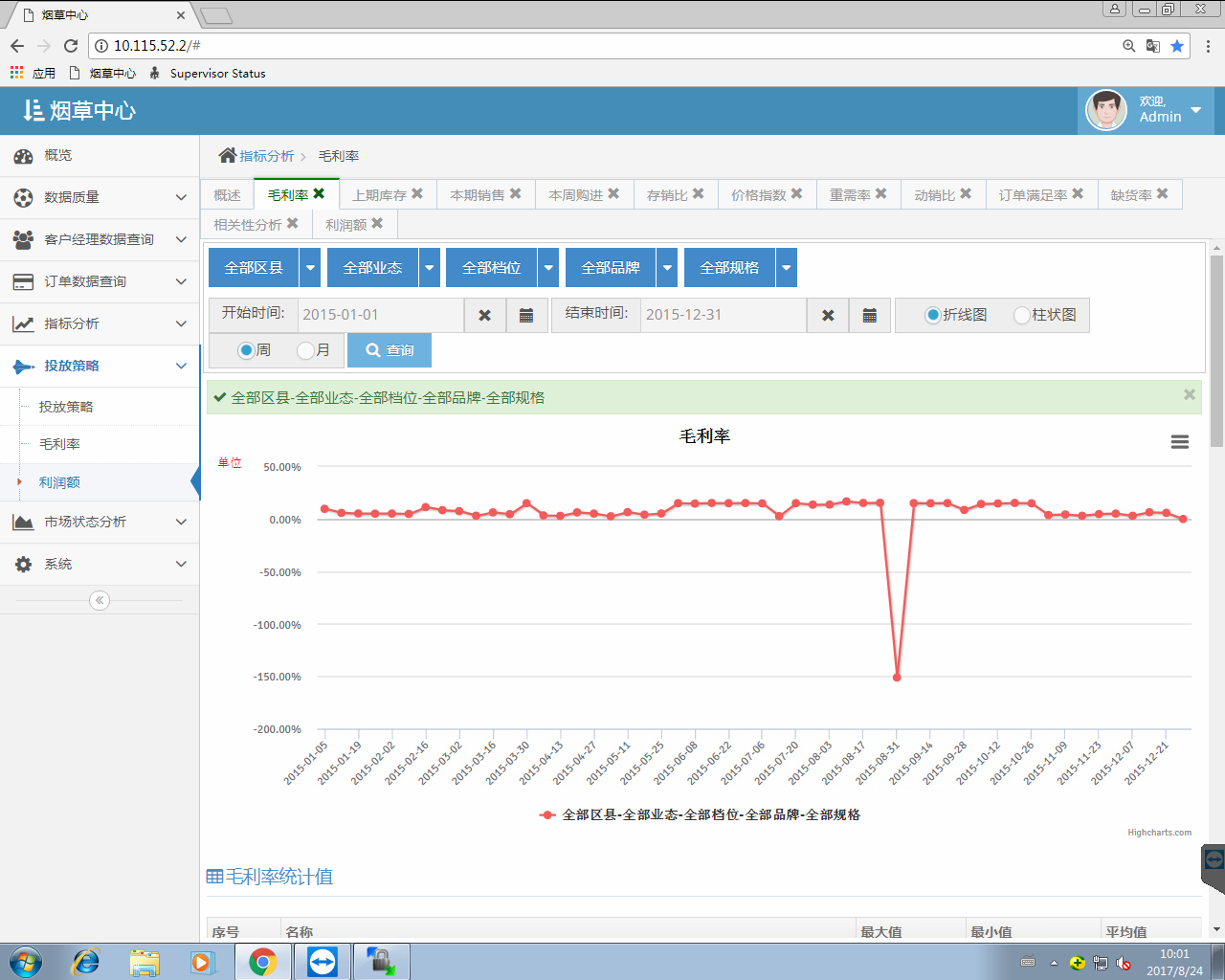Close the 上期库存 tab

tap(417, 193)
